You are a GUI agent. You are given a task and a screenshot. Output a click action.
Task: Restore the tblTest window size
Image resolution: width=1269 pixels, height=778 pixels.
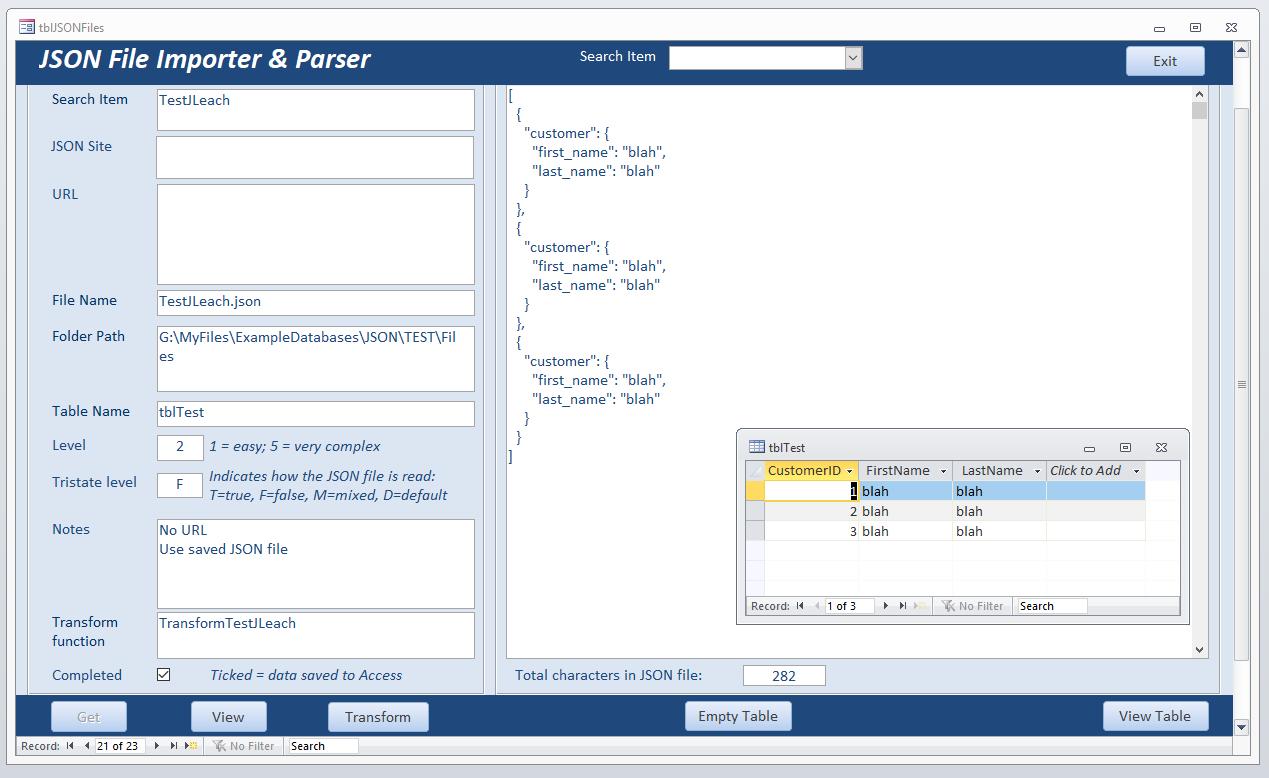click(1125, 448)
